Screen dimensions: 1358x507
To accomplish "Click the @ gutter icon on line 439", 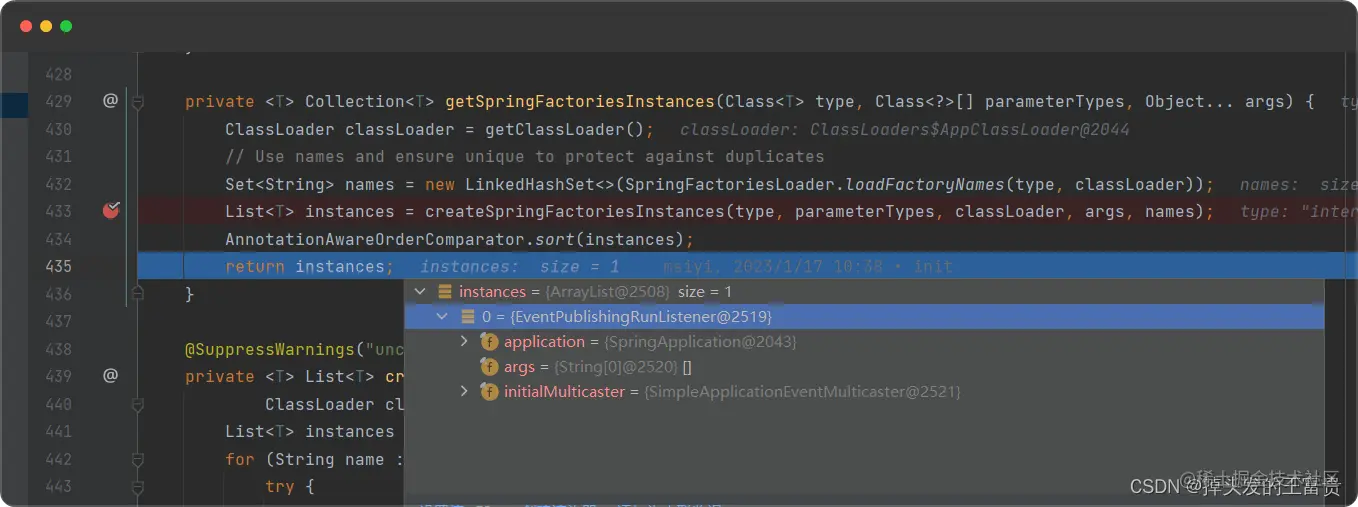I will click(x=110, y=376).
